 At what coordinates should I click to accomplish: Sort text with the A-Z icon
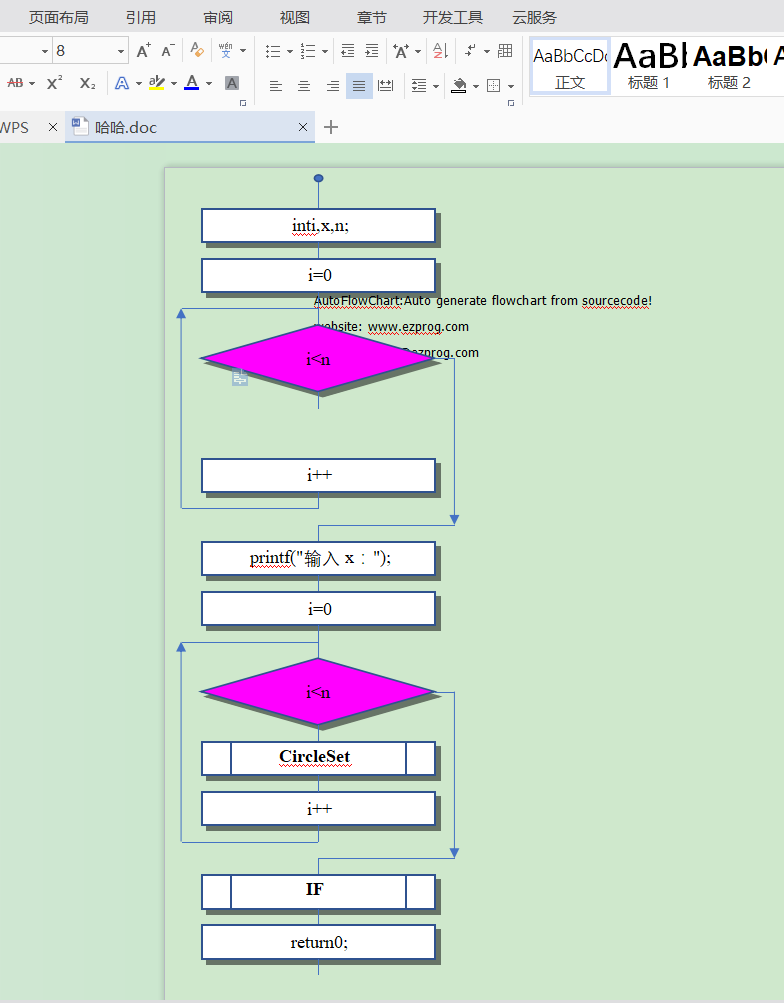point(440,51)
